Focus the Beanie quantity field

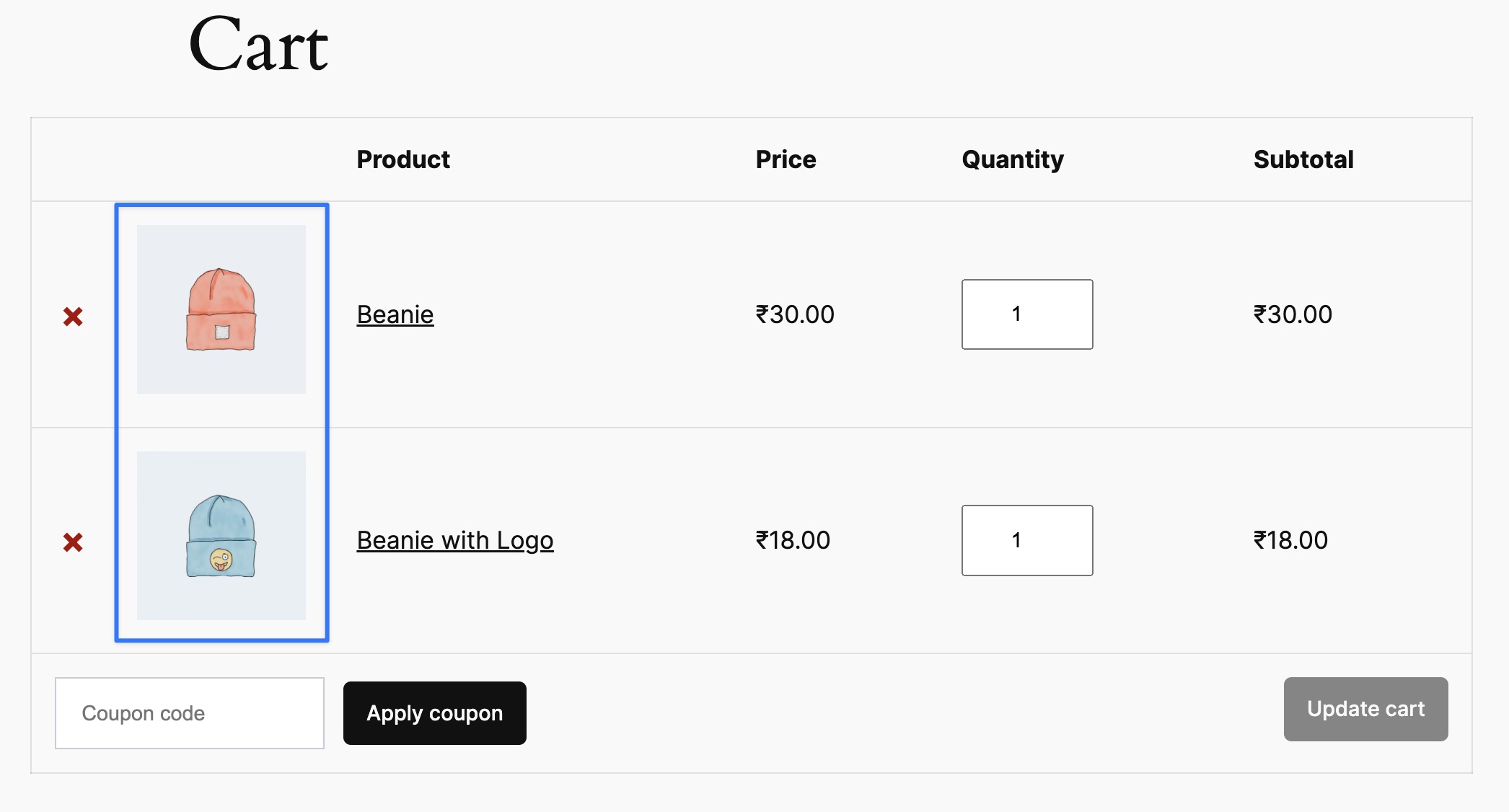point(1027,314)
